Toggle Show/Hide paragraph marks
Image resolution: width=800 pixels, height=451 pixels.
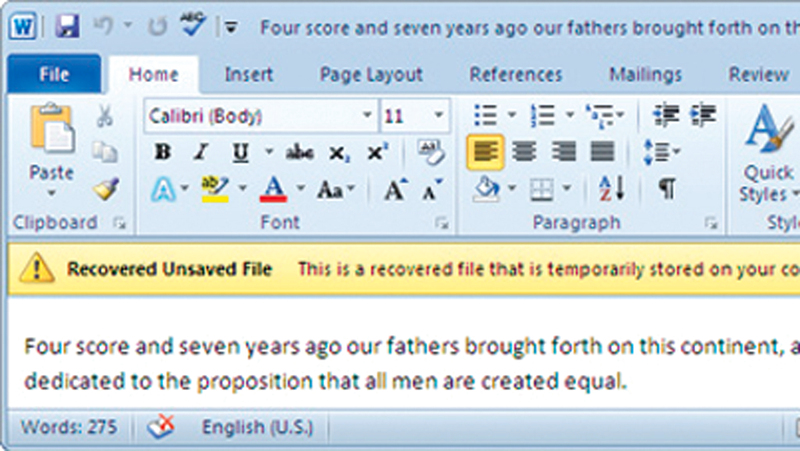coord(666,188)
